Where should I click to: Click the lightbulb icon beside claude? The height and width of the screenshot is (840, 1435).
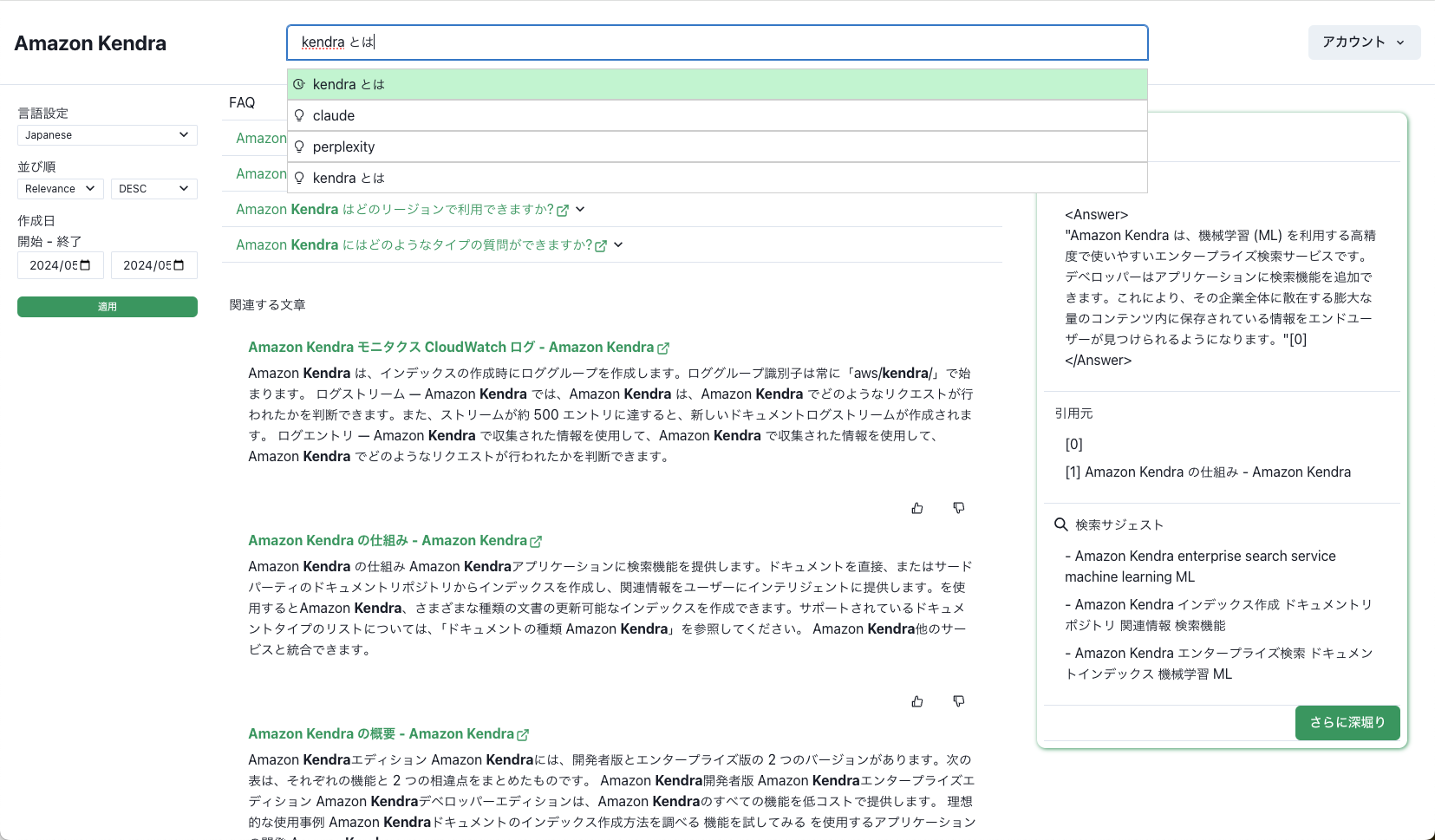click(299, 115)
